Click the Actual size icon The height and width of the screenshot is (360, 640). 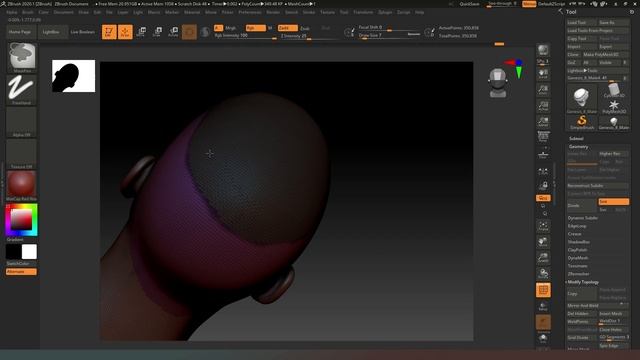coord(543,106)
